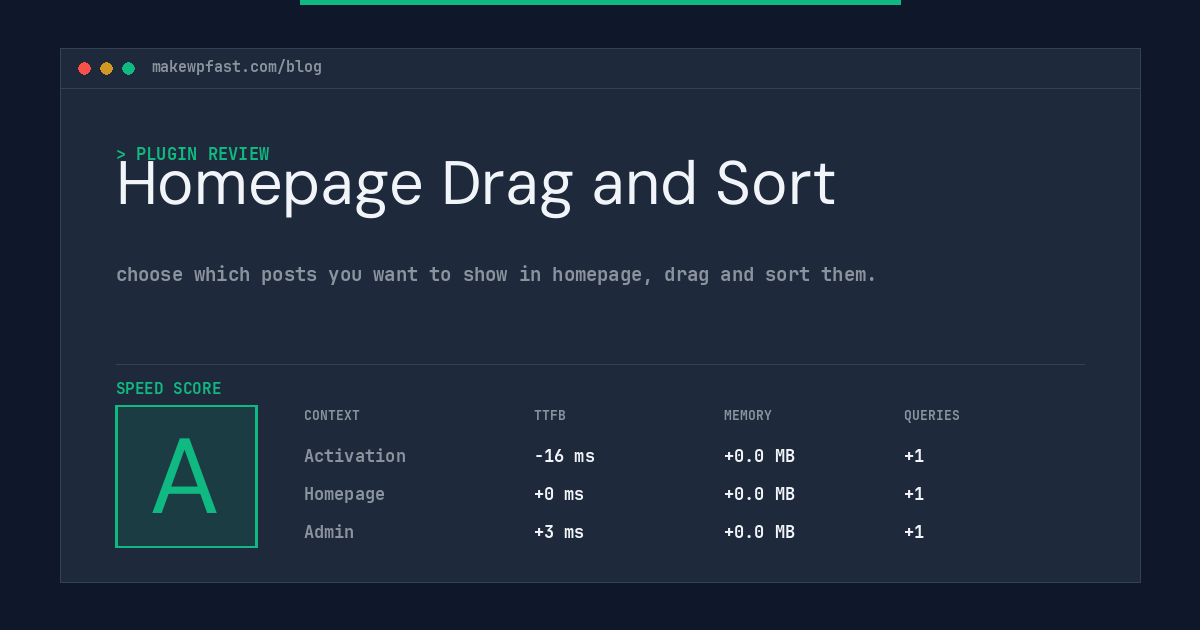Viewport: 1200px width, 630px height.
Task: Click the +3 ms TTFB value
Action: pyautogui.click(x=559, y=532)
